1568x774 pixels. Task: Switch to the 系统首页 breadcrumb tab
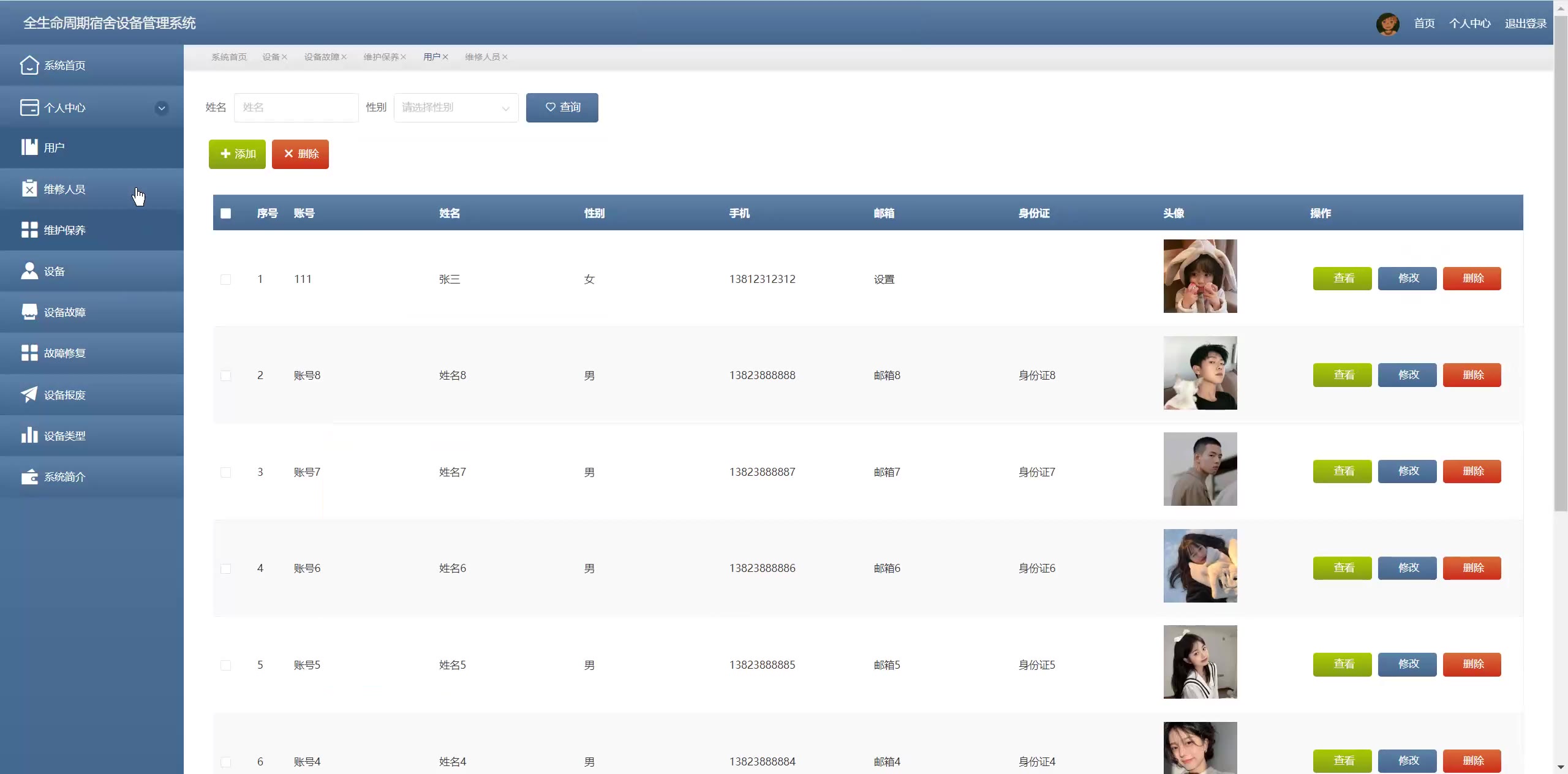pyautogui.click(x=229, y=57)
